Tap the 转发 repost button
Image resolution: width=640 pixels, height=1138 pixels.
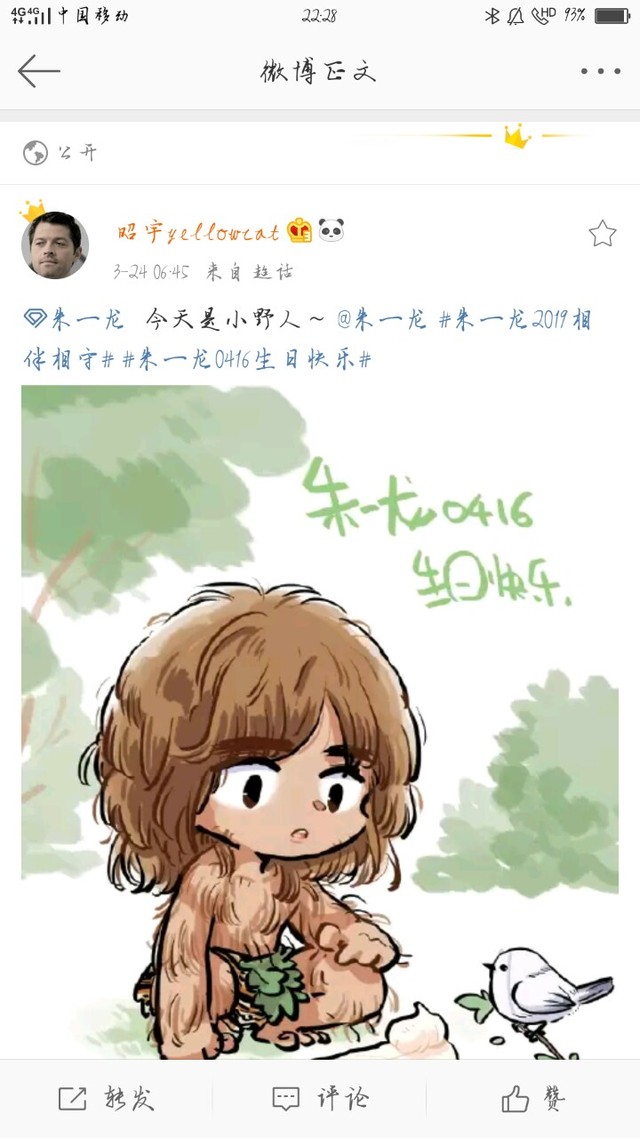[x=107, y=1098]
